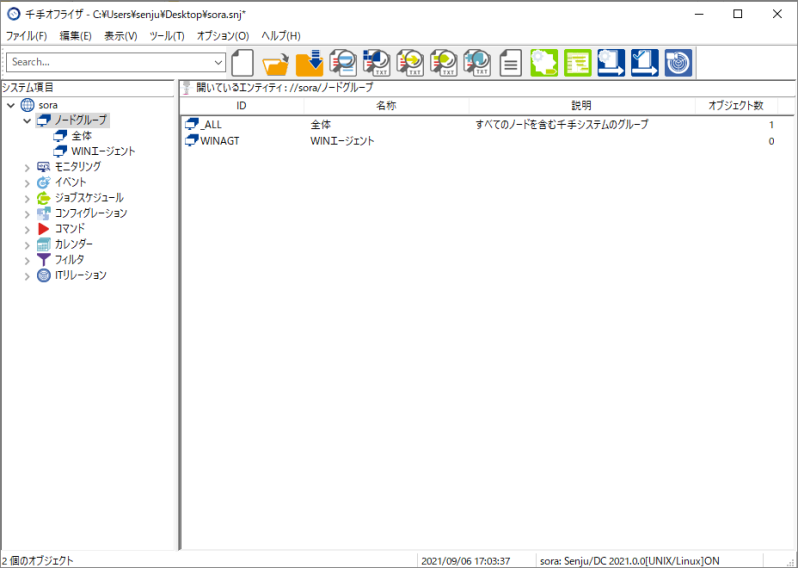798x568 pixels.
Task: Select the WINエージェント tree item
Action: point(103,151)
